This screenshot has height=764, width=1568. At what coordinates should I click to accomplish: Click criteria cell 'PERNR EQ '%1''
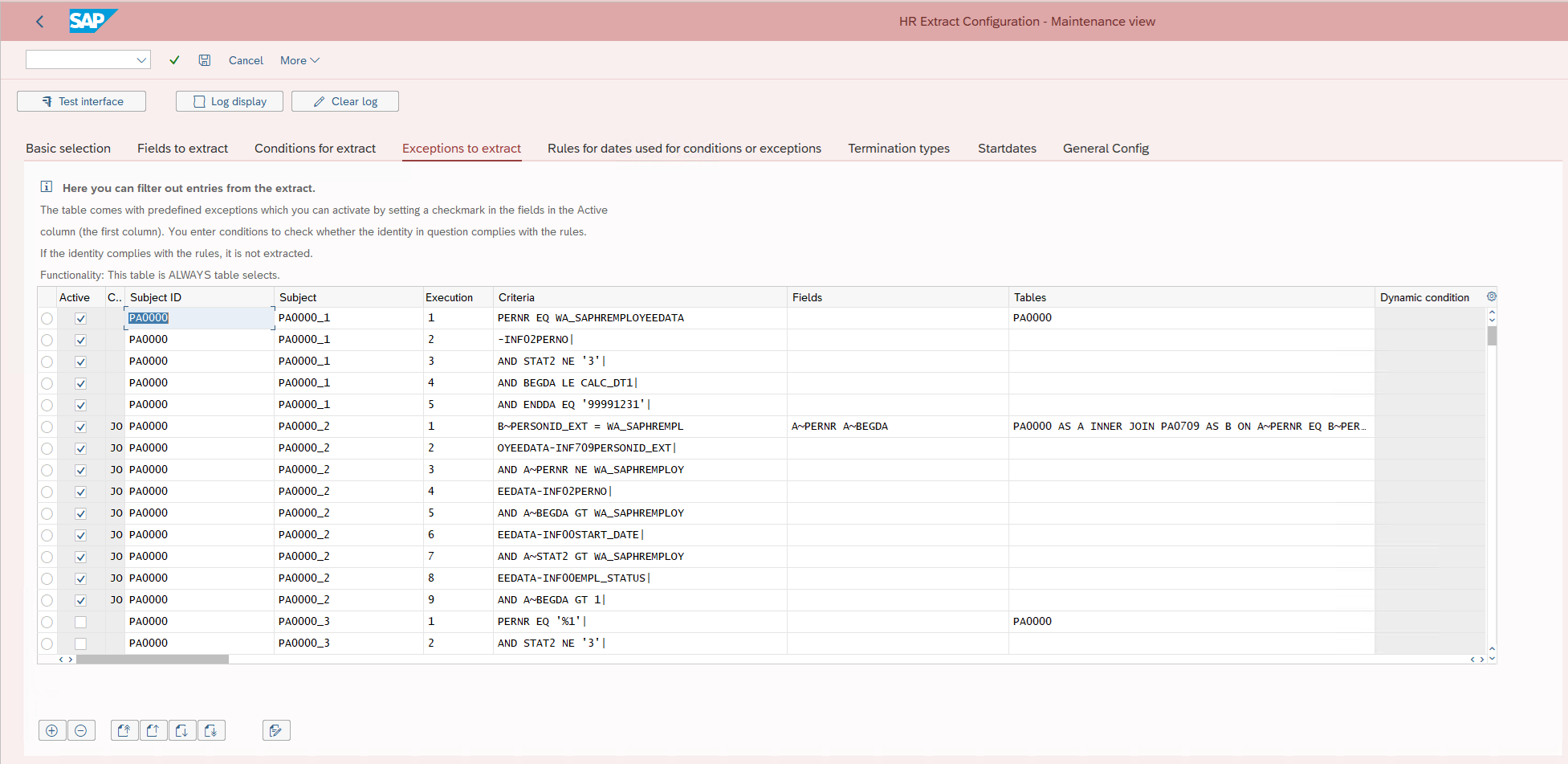pos(640,622)
